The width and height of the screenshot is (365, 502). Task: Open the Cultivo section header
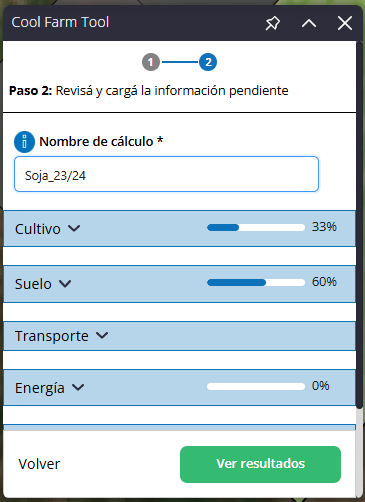(x=179, y=229)
